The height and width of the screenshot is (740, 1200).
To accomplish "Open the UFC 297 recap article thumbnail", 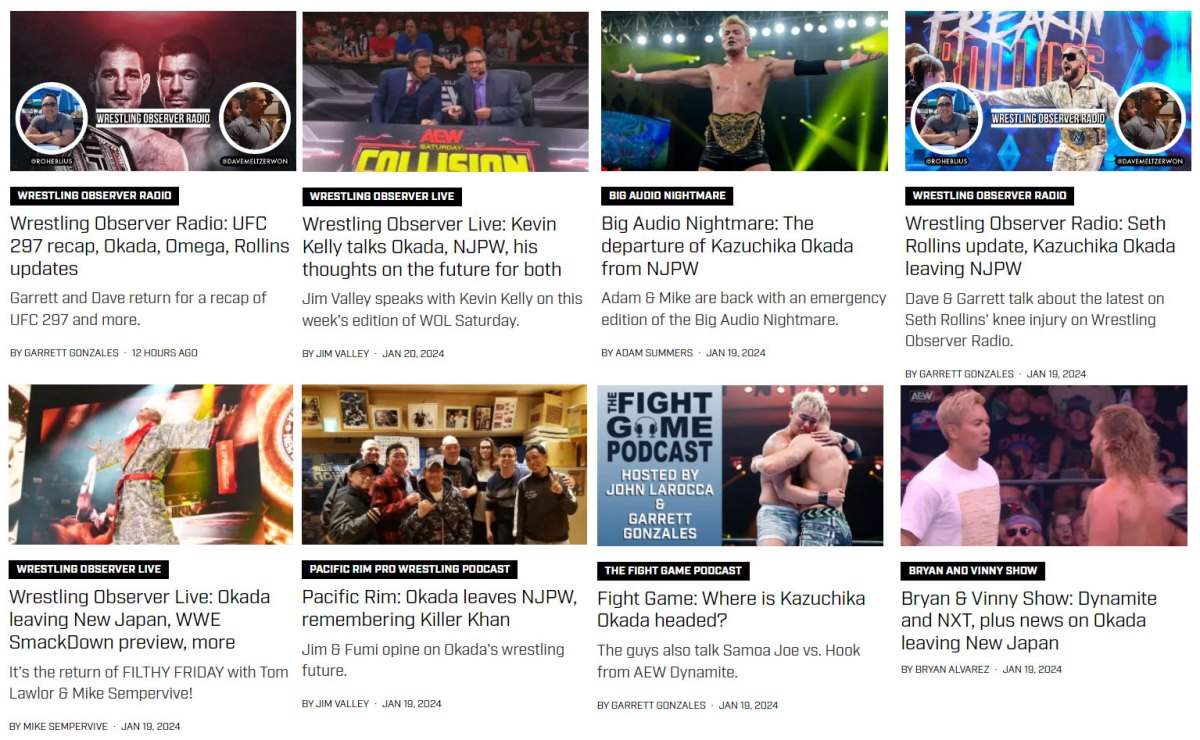I will coord(153,91).
